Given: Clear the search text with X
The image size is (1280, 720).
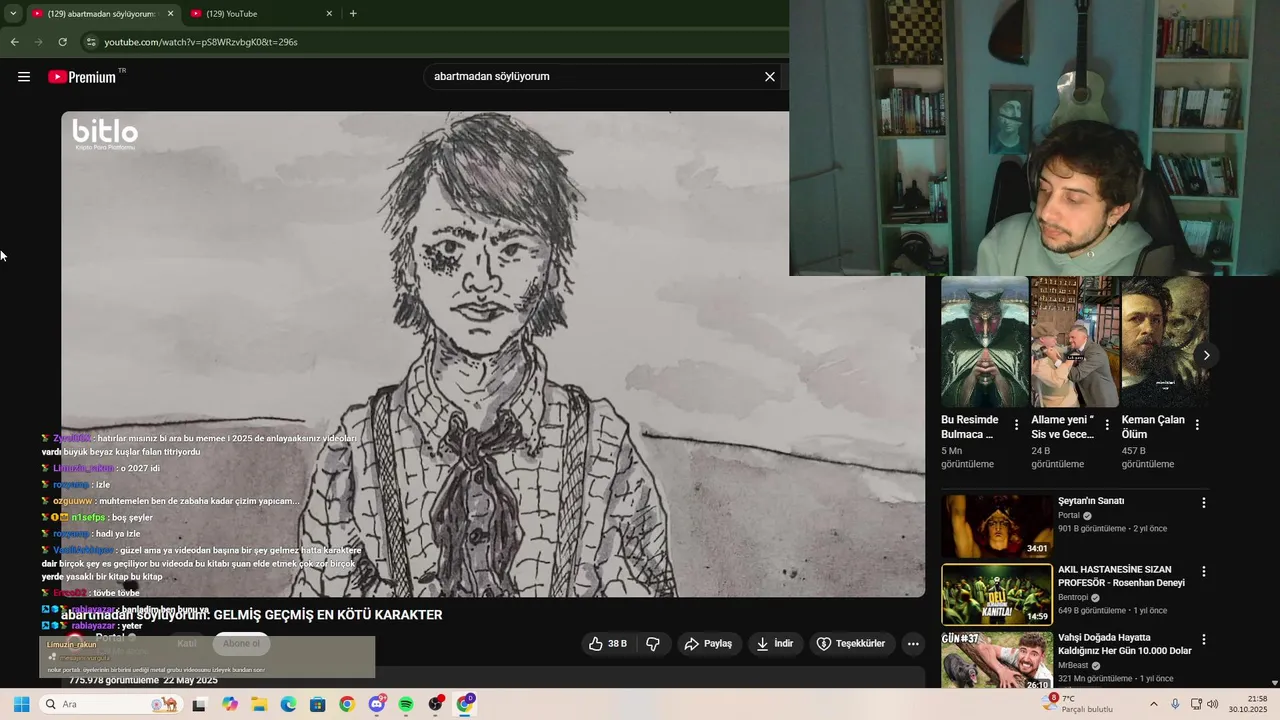Looking at the screenshot, I should 770,76.
